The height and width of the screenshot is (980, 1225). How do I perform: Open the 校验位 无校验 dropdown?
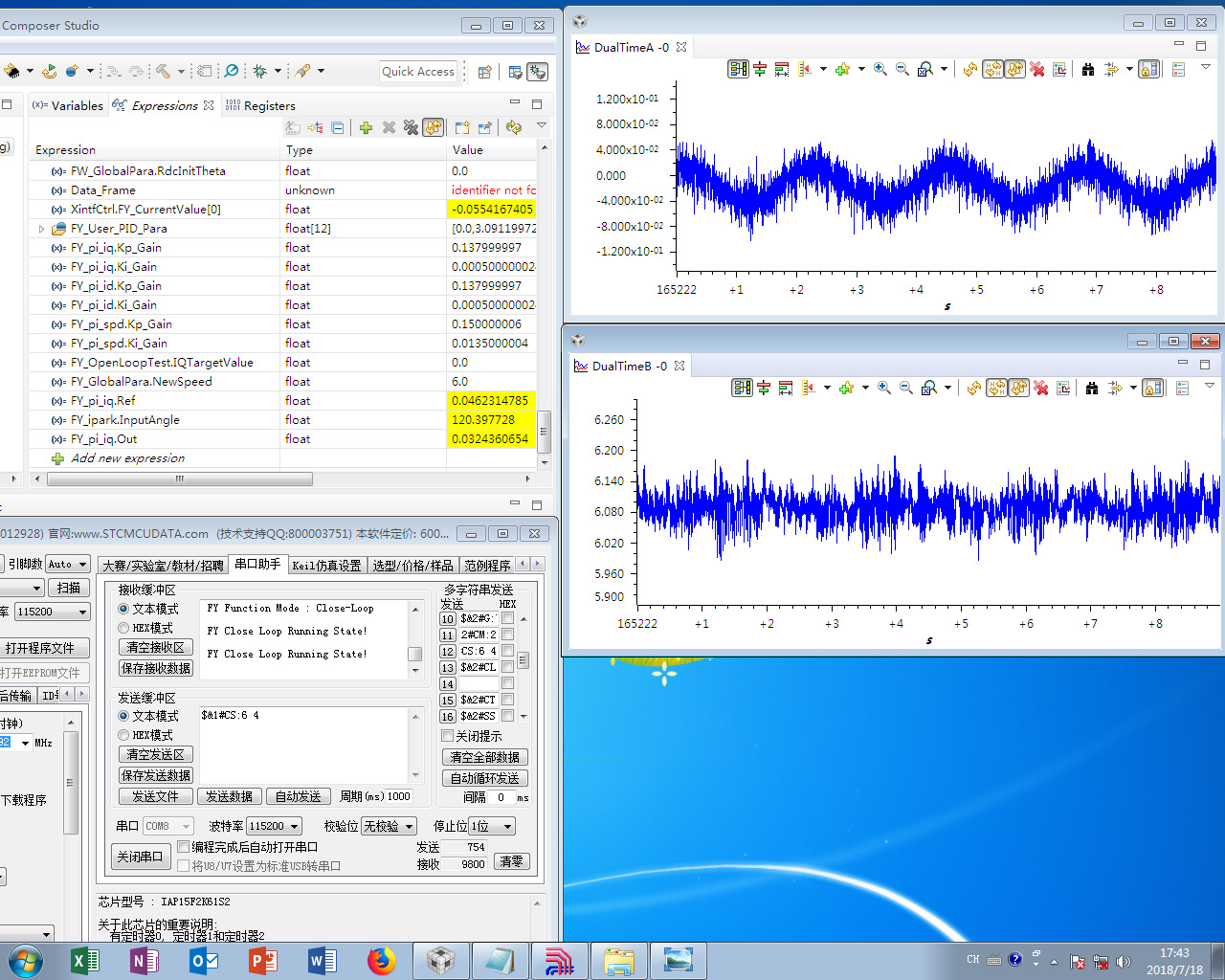[x=389, y=826]
